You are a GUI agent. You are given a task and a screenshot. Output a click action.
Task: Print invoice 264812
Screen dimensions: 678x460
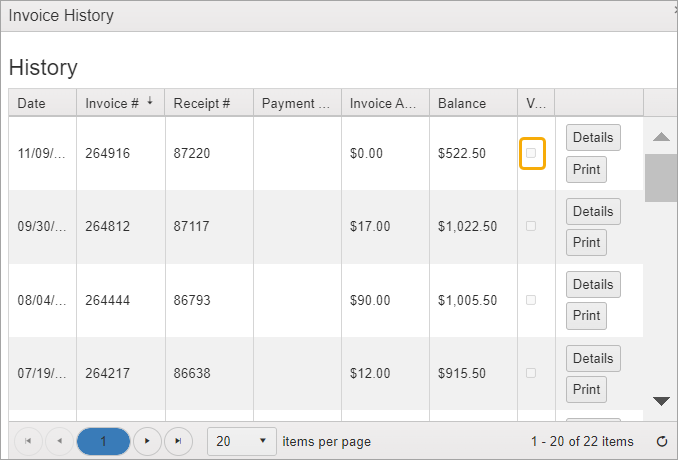pos(587,242)
